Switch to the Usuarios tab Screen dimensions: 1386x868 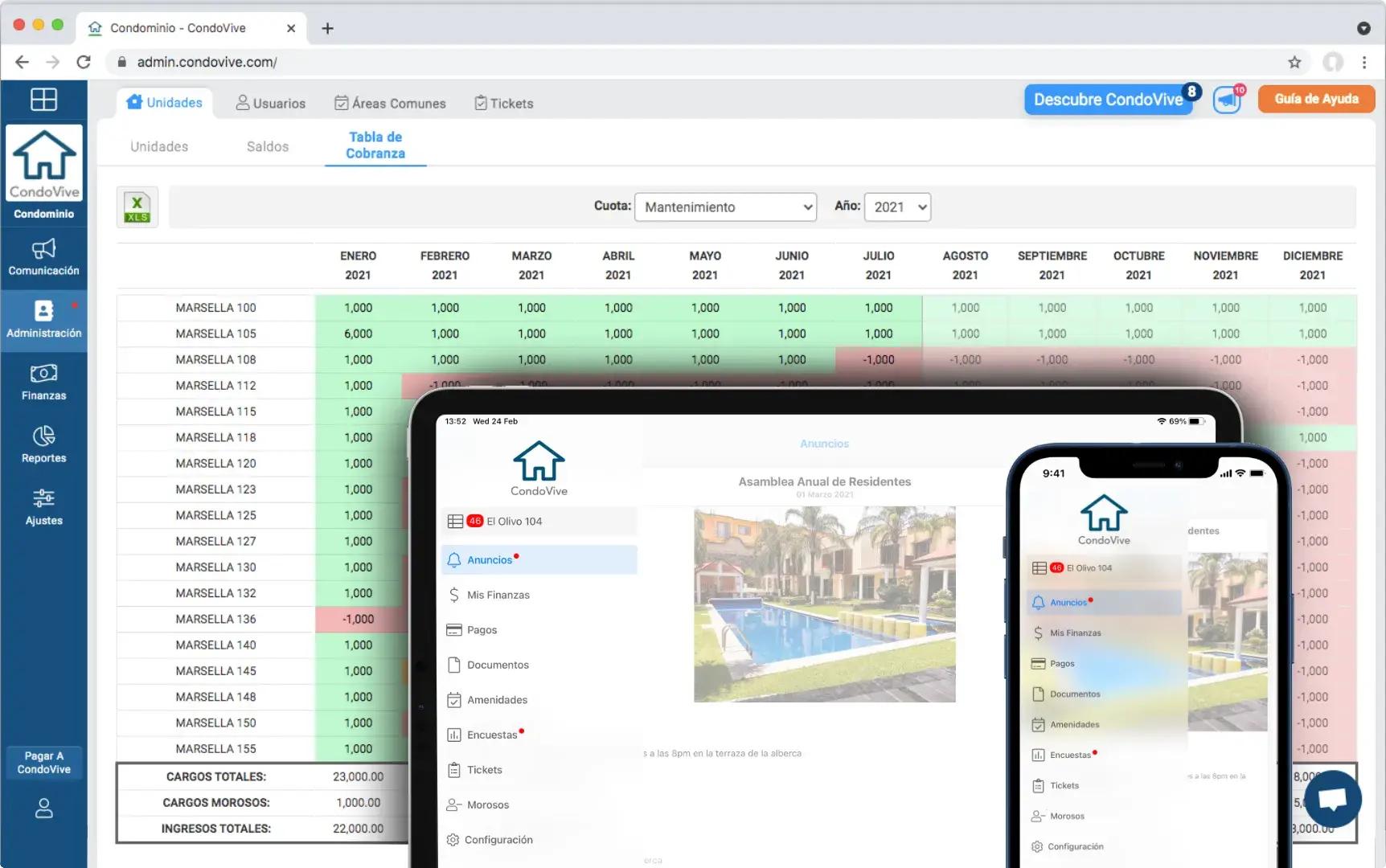point(270,103)
